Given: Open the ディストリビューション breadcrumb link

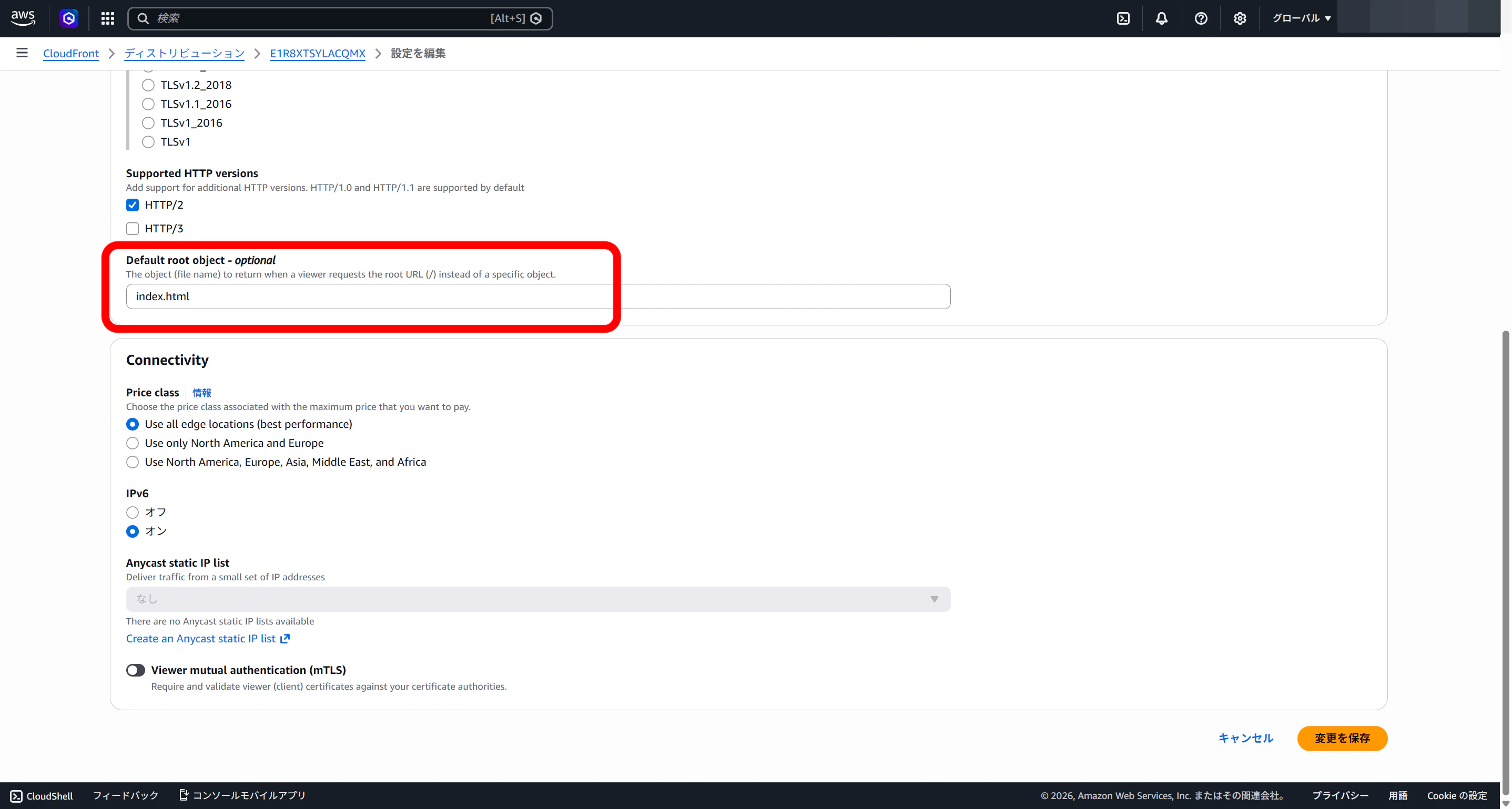Looking at the screenshot, I should pyautogui.click(x=184, y=54).
